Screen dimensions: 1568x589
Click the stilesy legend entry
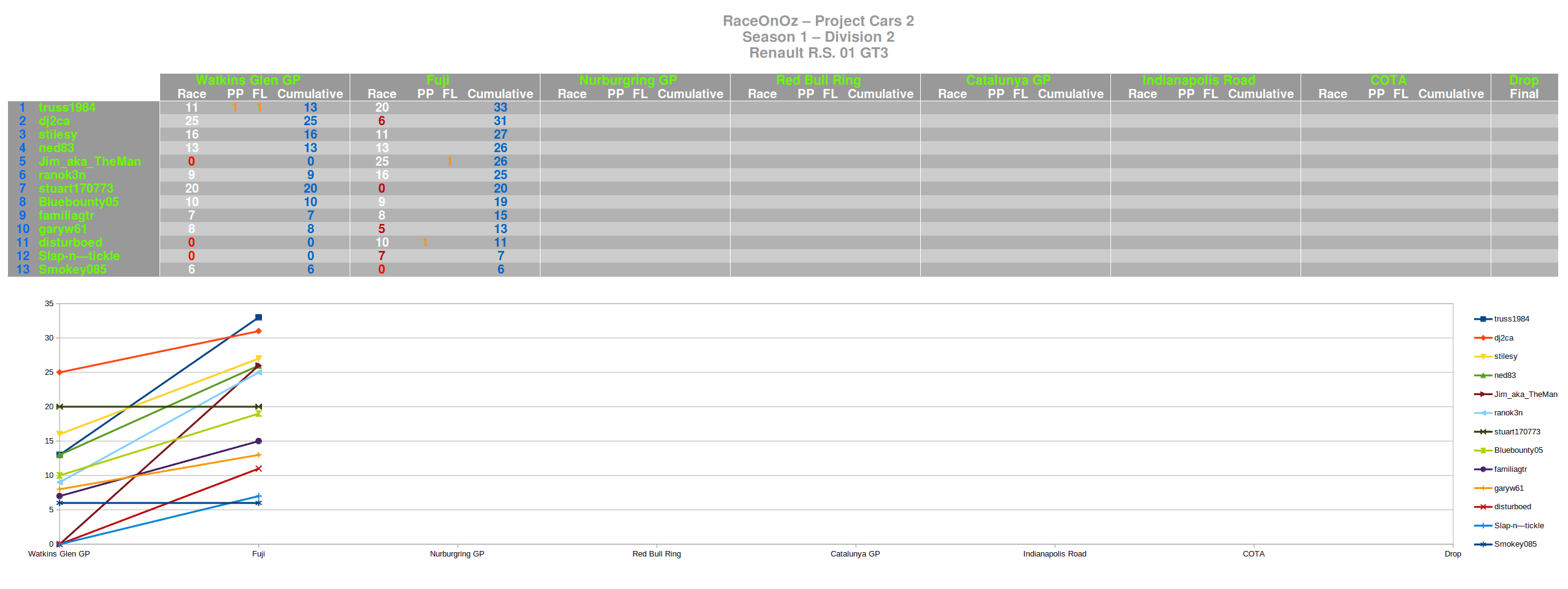tap(1496, 356)
